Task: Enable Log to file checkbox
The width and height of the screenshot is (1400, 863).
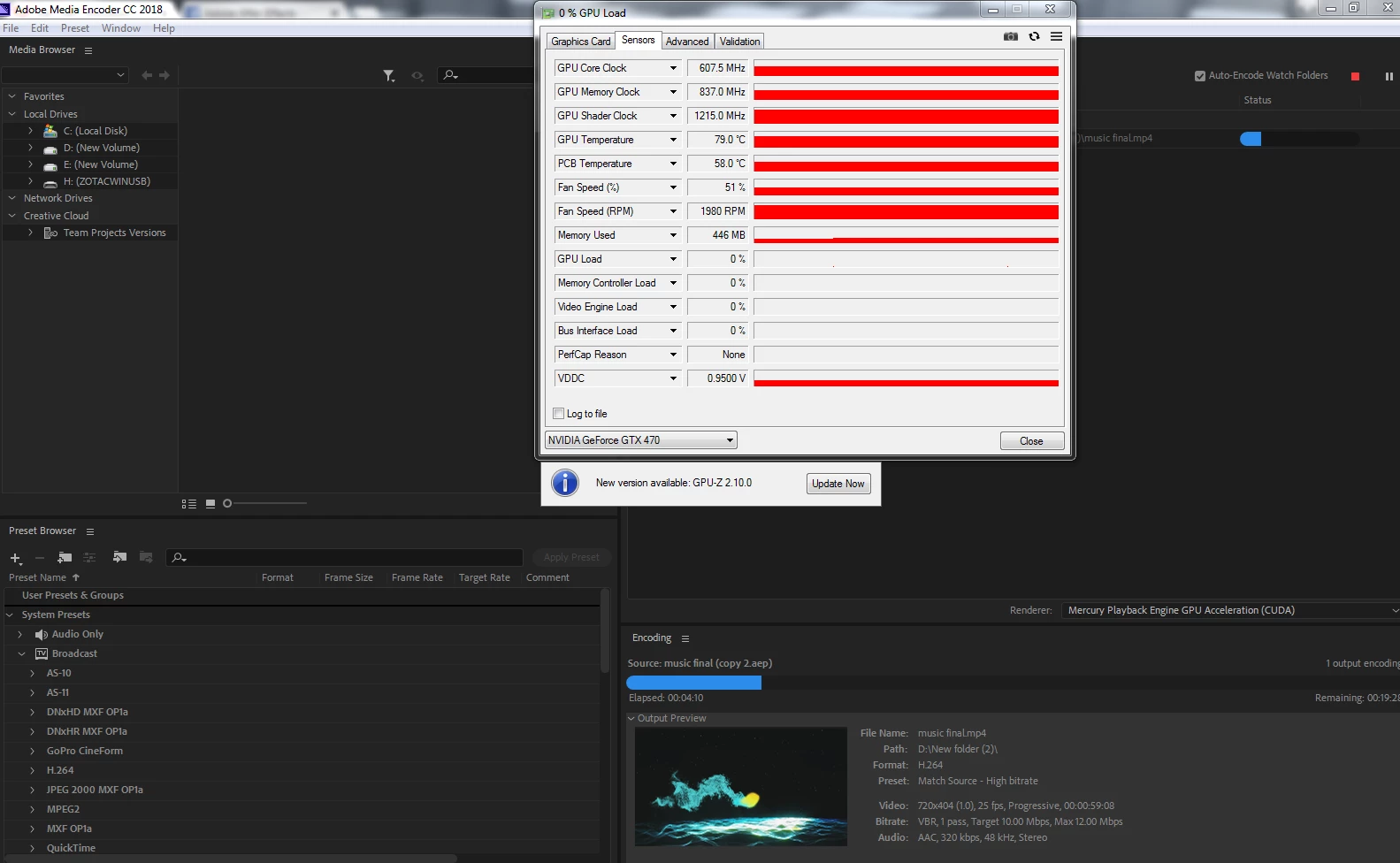Action: click(x=558, y=414)
